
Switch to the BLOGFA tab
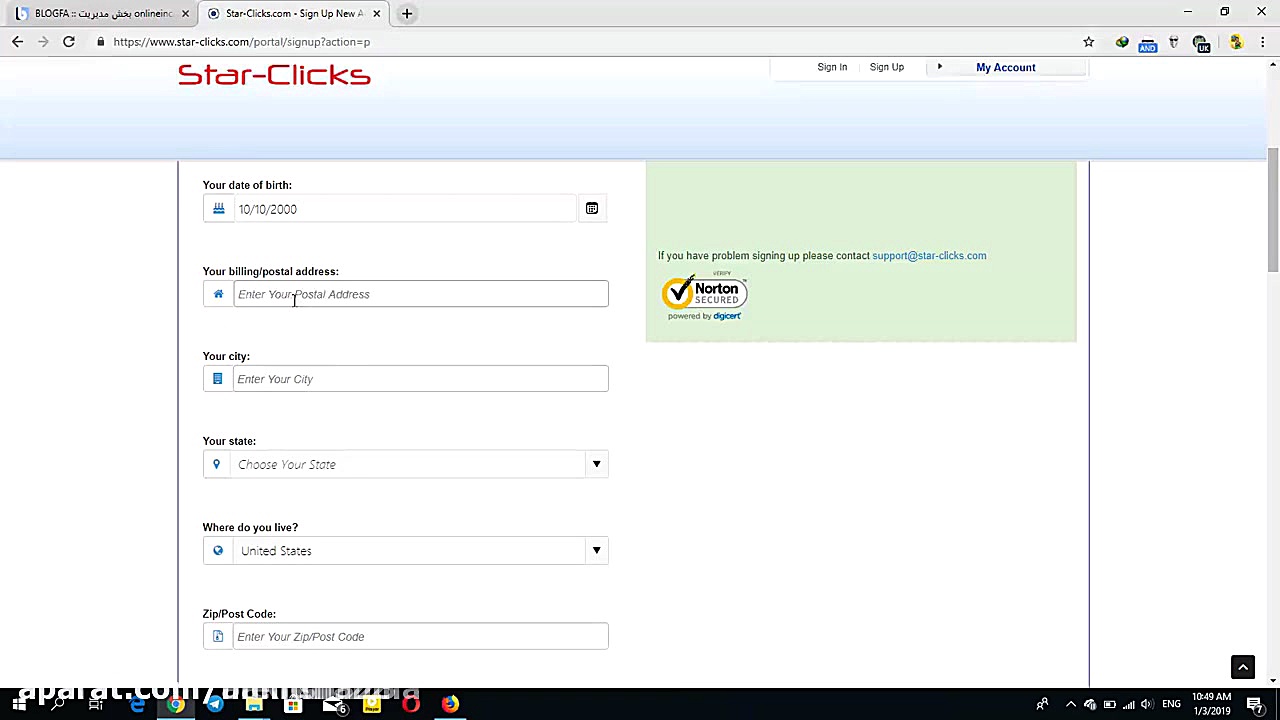click(98, 14)
